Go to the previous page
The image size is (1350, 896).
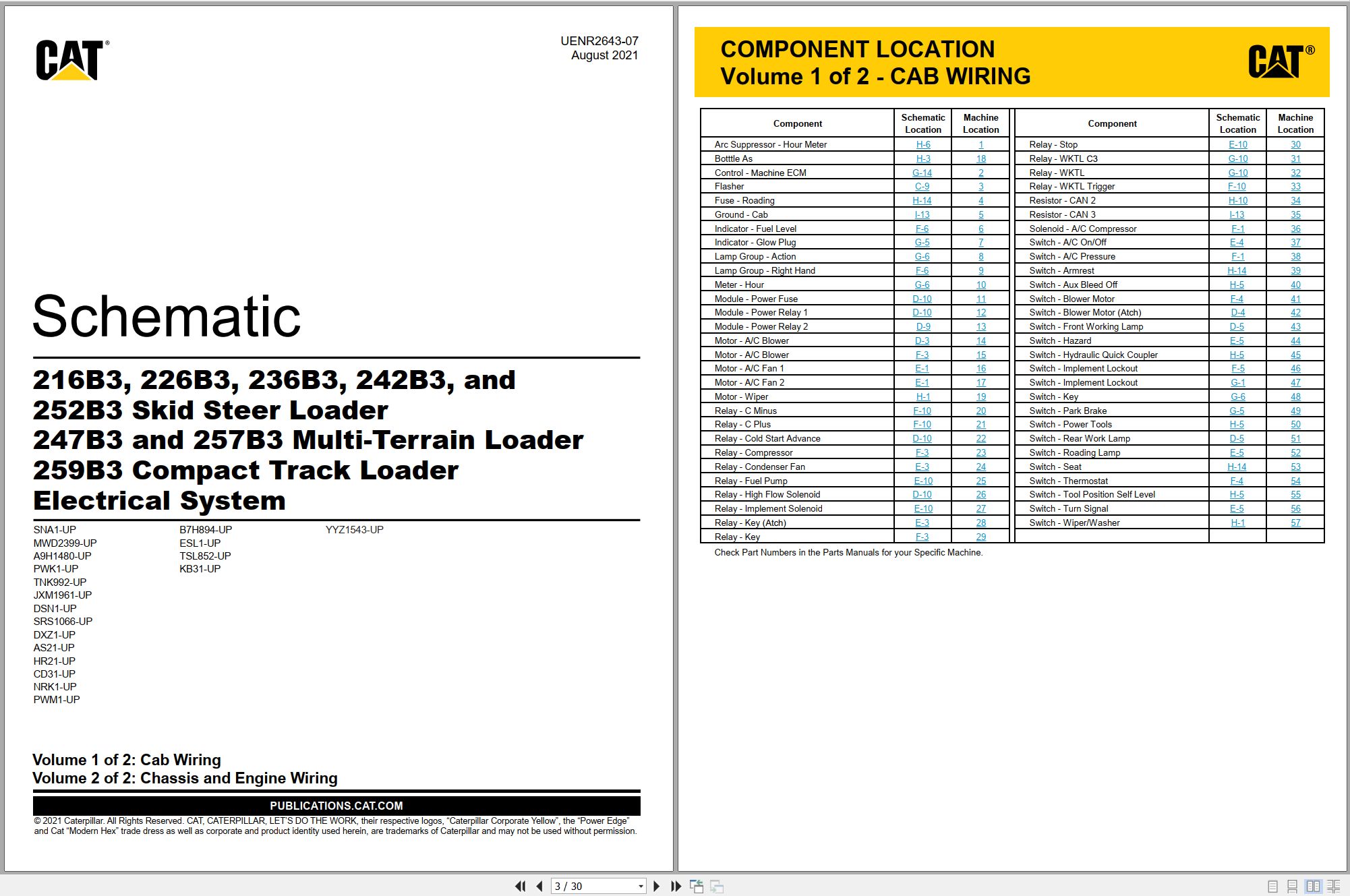539,886
